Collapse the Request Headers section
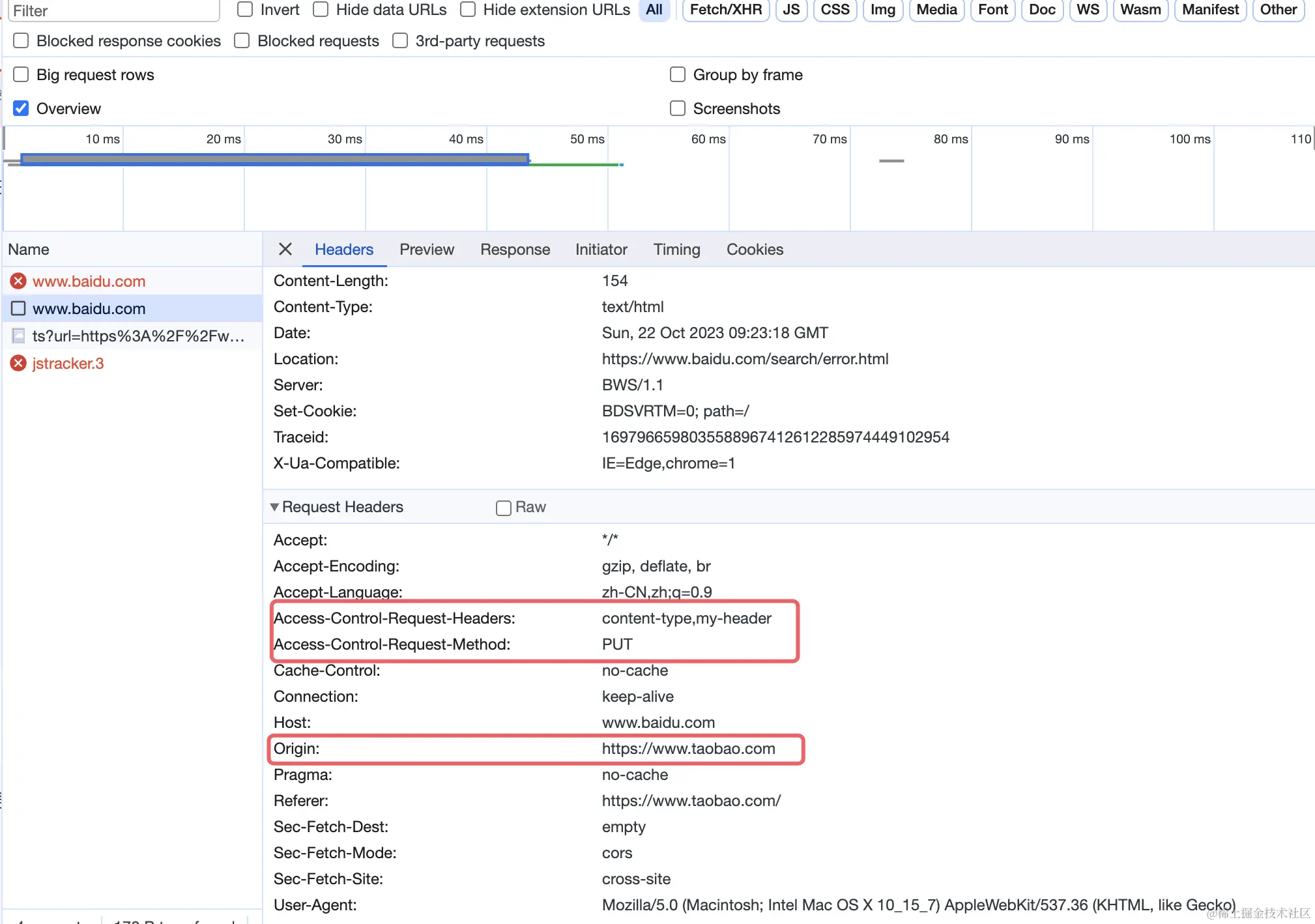The height and width of the screenshot is (924, 1315). [x=274, y=507]
